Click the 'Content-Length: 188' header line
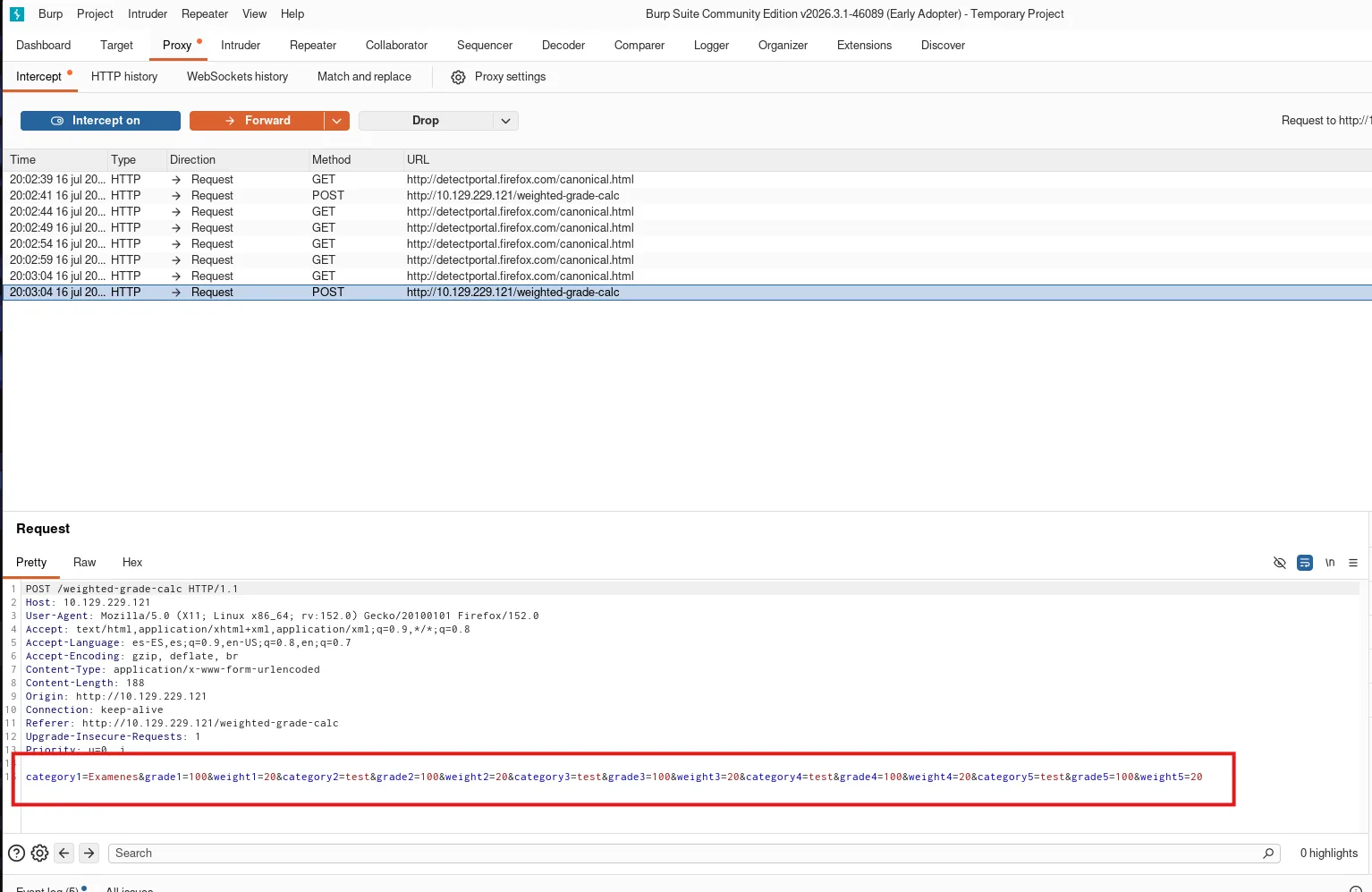The width and height of the screenshot is (1372, 892). click(x=85, y=684)
